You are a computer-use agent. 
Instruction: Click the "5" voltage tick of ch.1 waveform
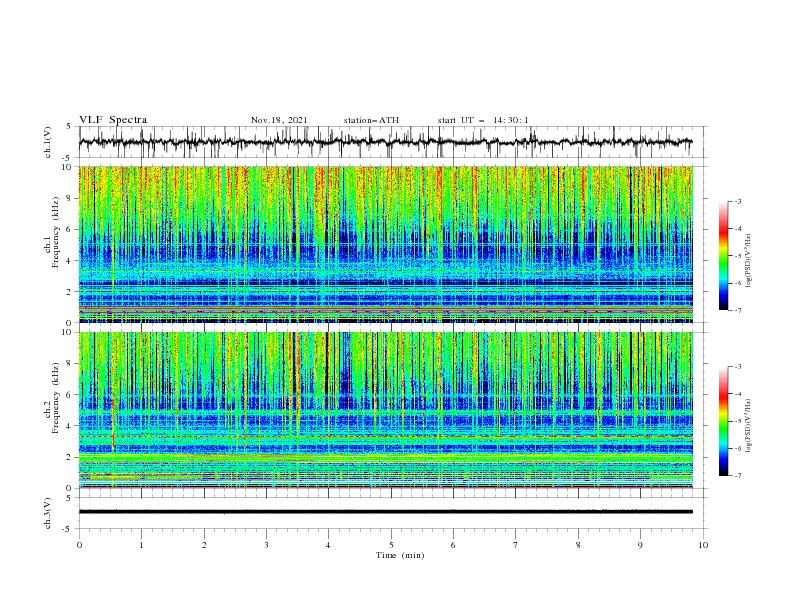coord(69,127)
